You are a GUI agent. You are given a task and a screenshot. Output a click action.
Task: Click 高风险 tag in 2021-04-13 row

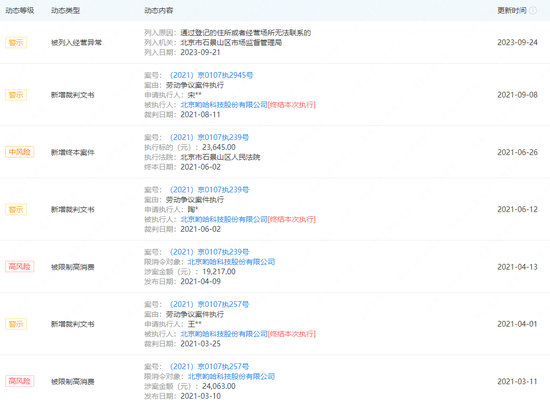pos(19,267)
